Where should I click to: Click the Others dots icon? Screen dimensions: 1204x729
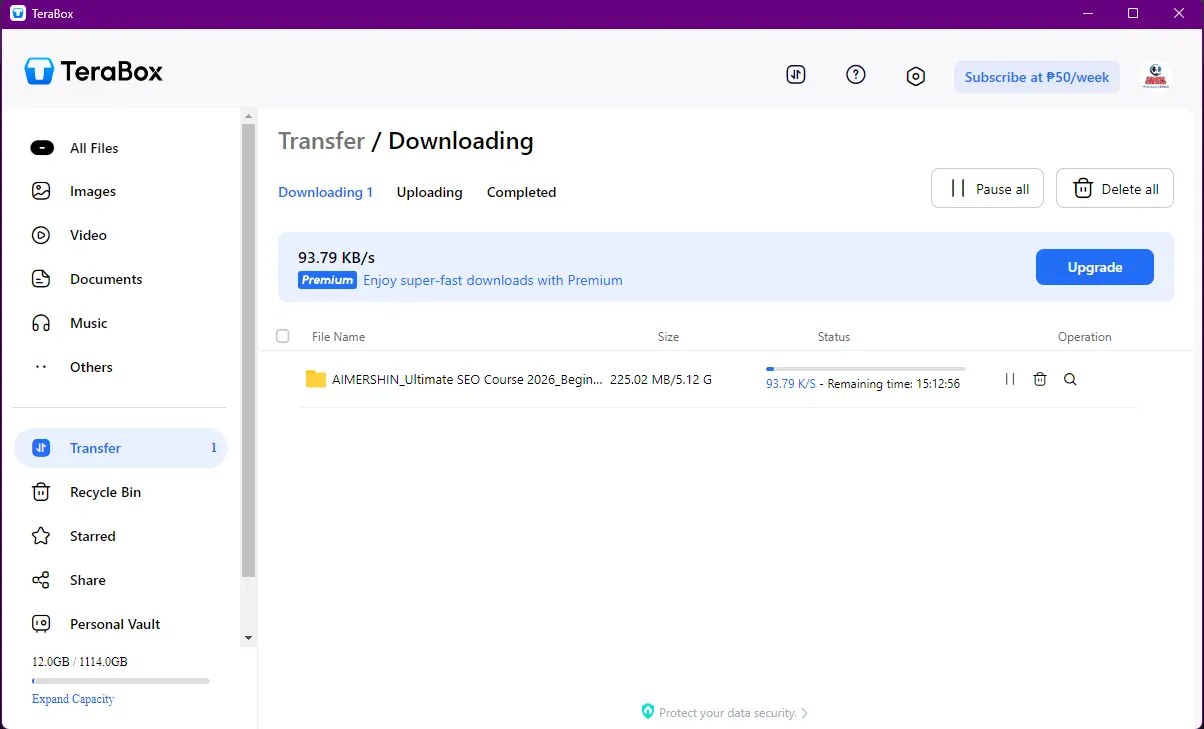[41, 367]
